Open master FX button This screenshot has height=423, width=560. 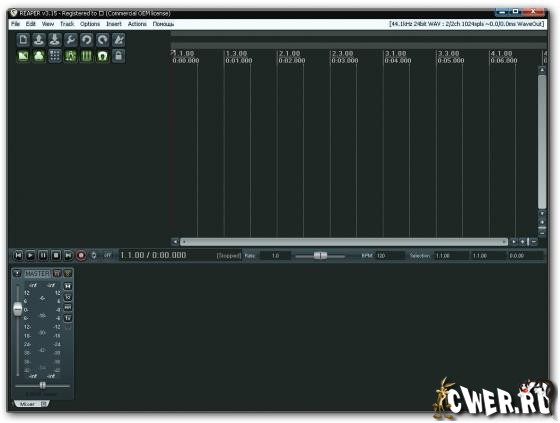68,318
